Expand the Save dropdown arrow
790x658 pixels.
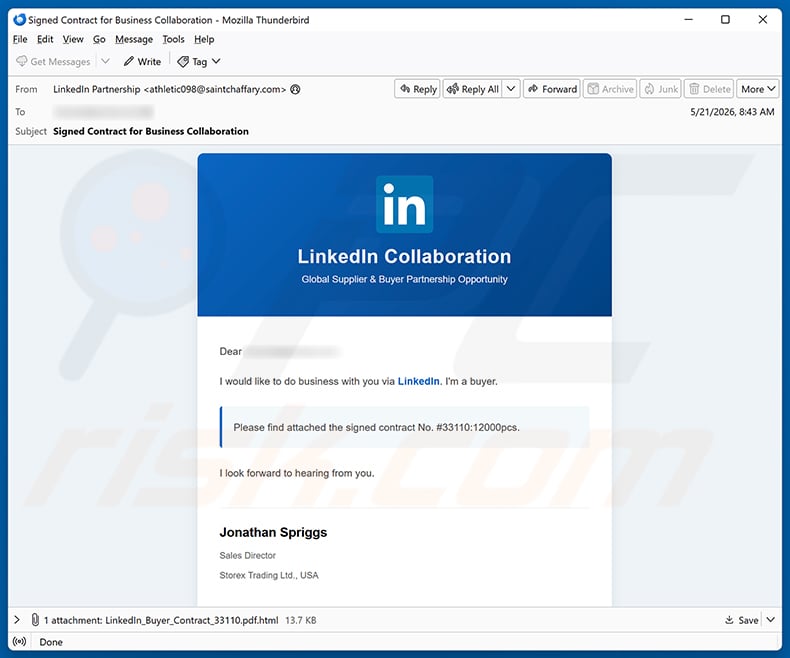[771, 620]
